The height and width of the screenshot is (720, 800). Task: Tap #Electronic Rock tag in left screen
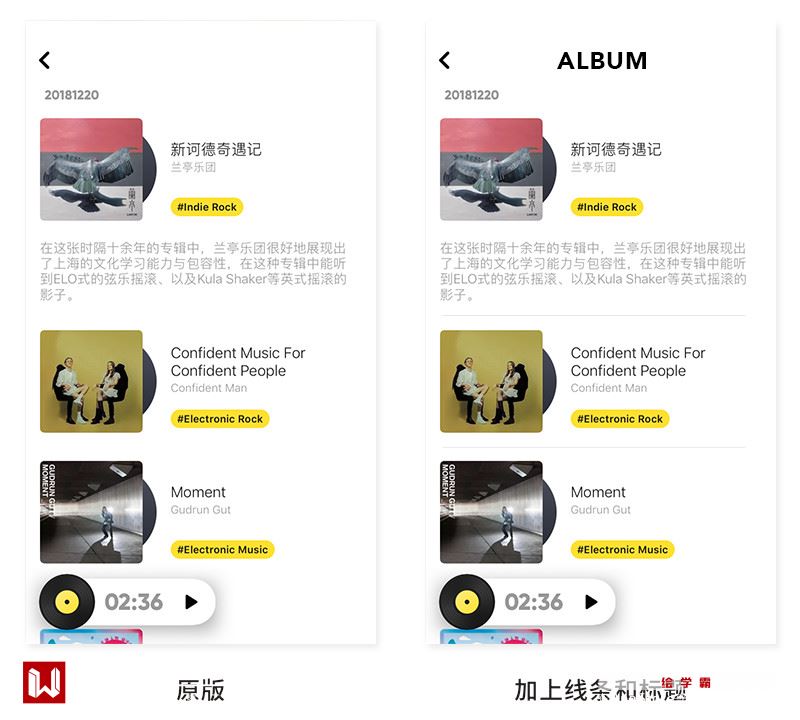(220, 419)
